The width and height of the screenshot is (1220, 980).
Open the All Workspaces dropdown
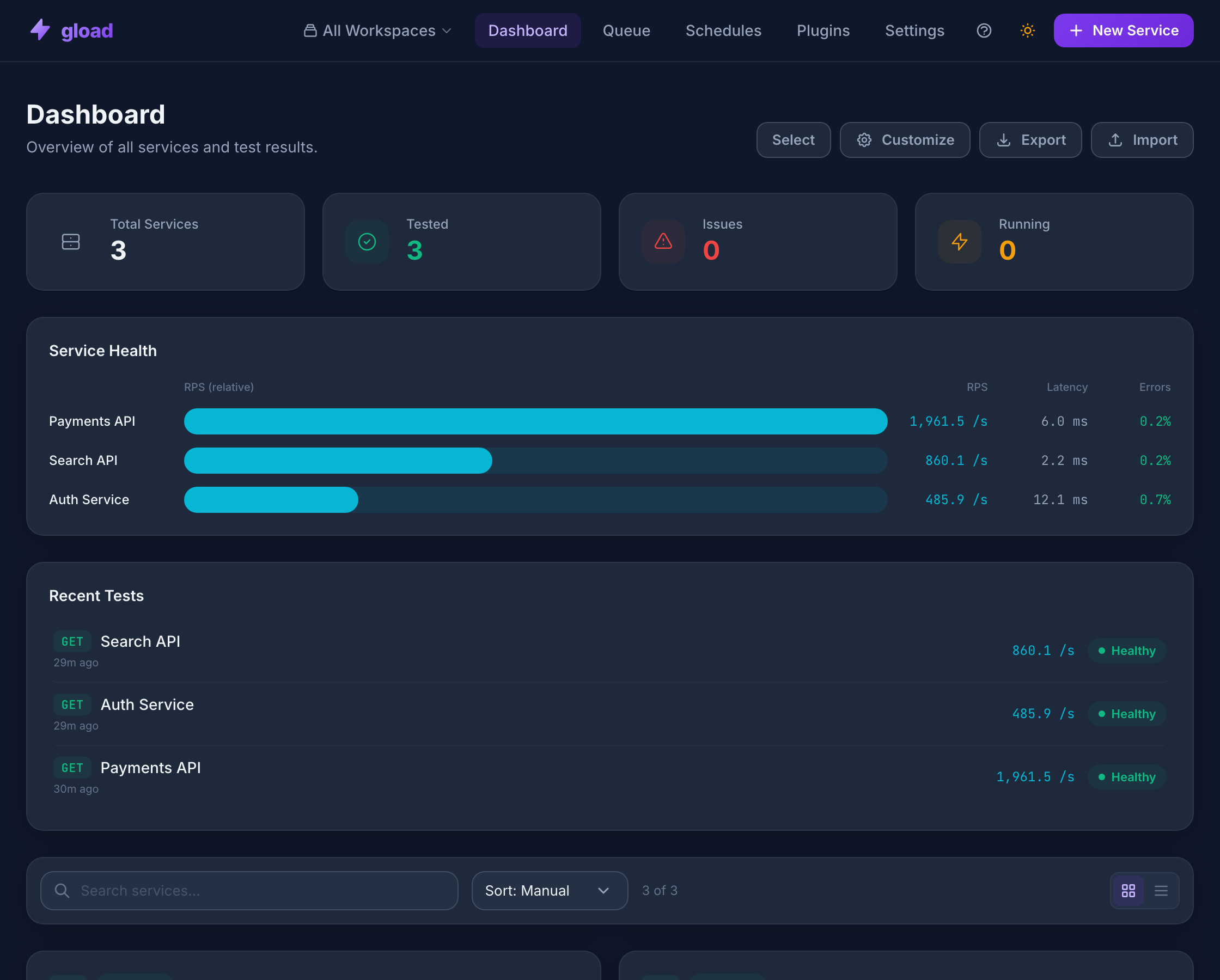tap(377, 30)
